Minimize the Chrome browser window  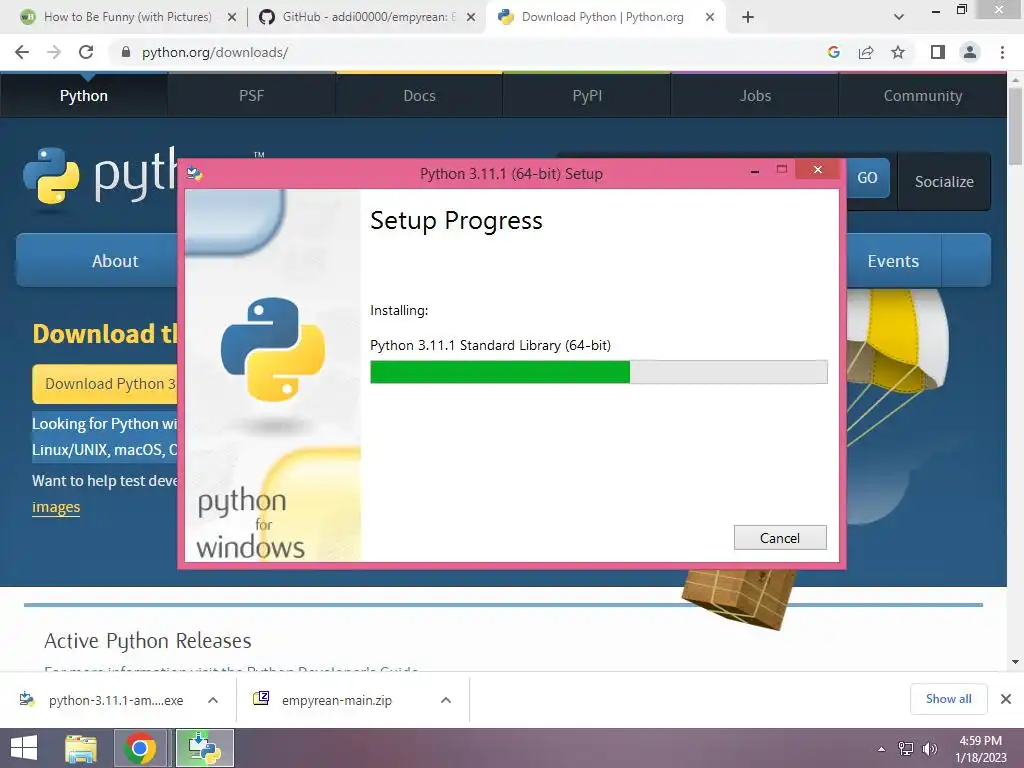pos(936,12)
